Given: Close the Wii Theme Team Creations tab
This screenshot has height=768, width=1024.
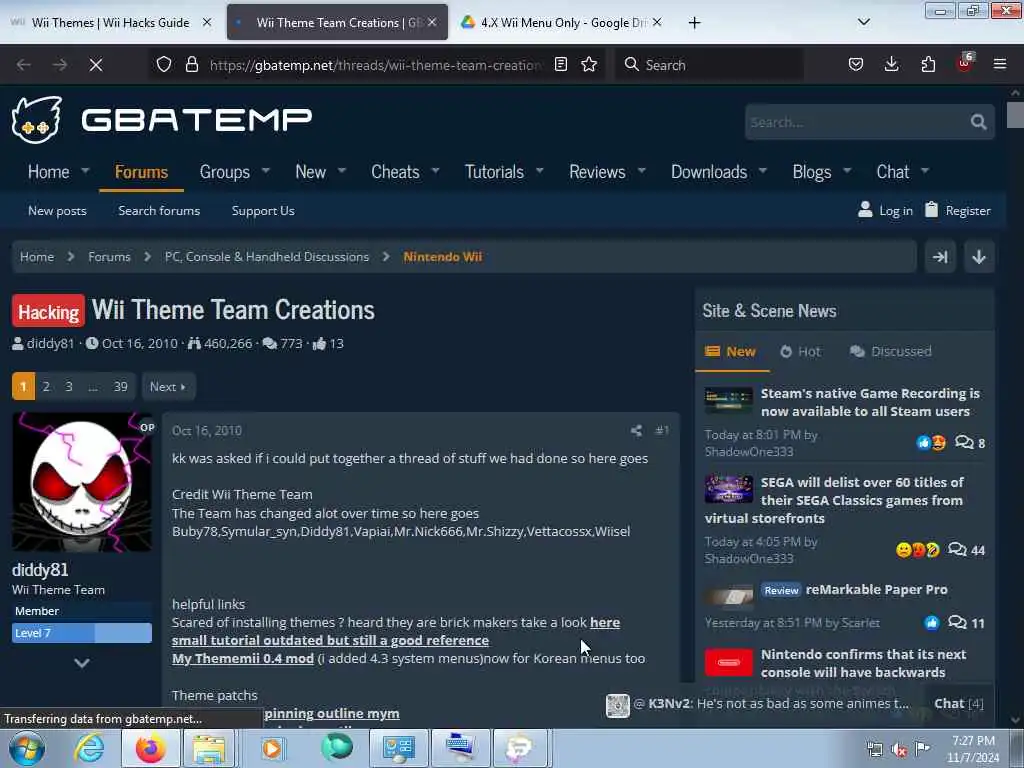Looking at the screenshot, I should click(432, 22).
